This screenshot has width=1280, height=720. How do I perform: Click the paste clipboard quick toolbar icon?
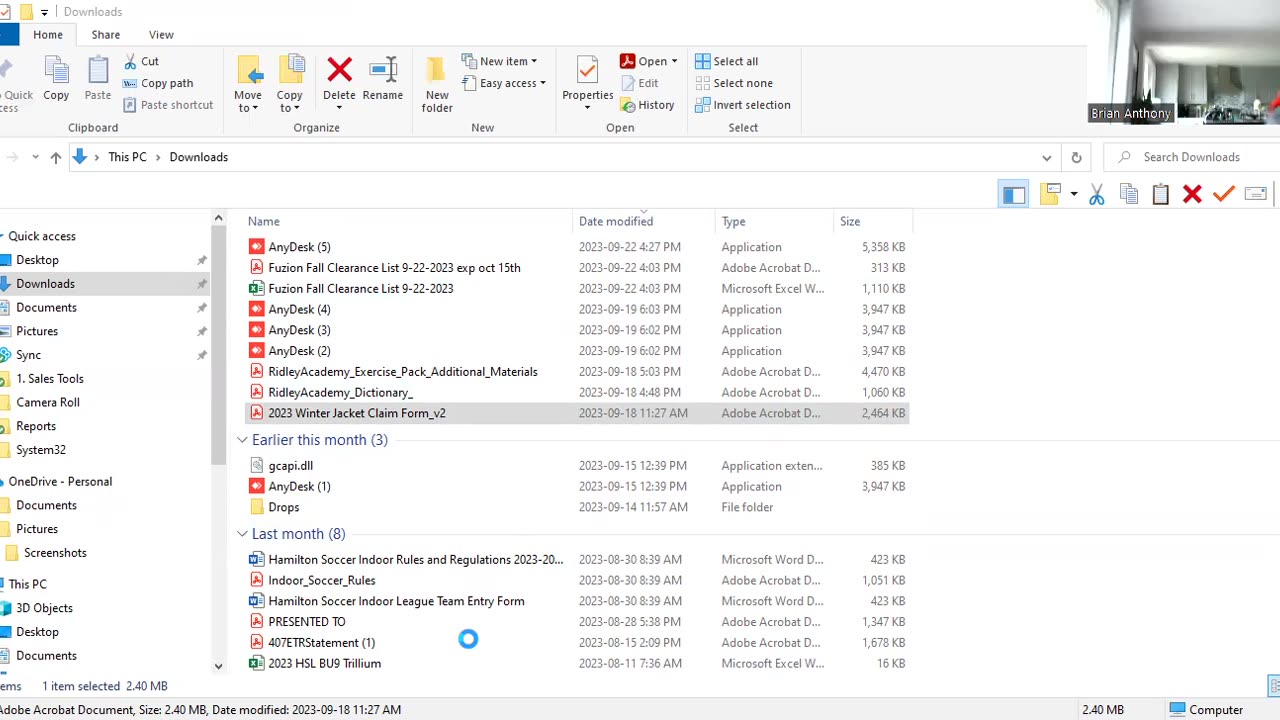pyautogui.click(x=1160, y=194)
